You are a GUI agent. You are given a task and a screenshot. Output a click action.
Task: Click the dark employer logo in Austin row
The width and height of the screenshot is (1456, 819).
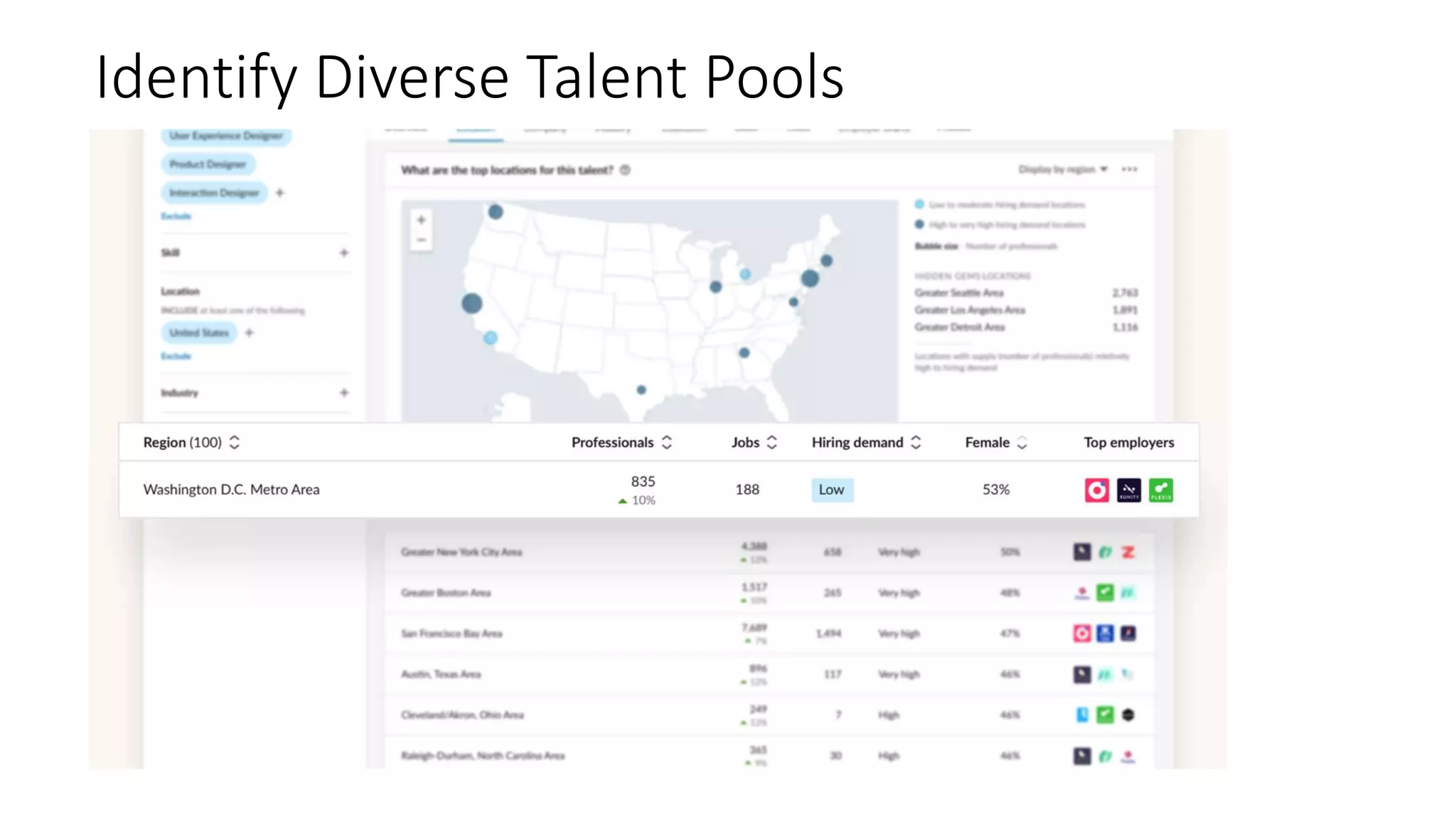click(x=1082, y=674)
